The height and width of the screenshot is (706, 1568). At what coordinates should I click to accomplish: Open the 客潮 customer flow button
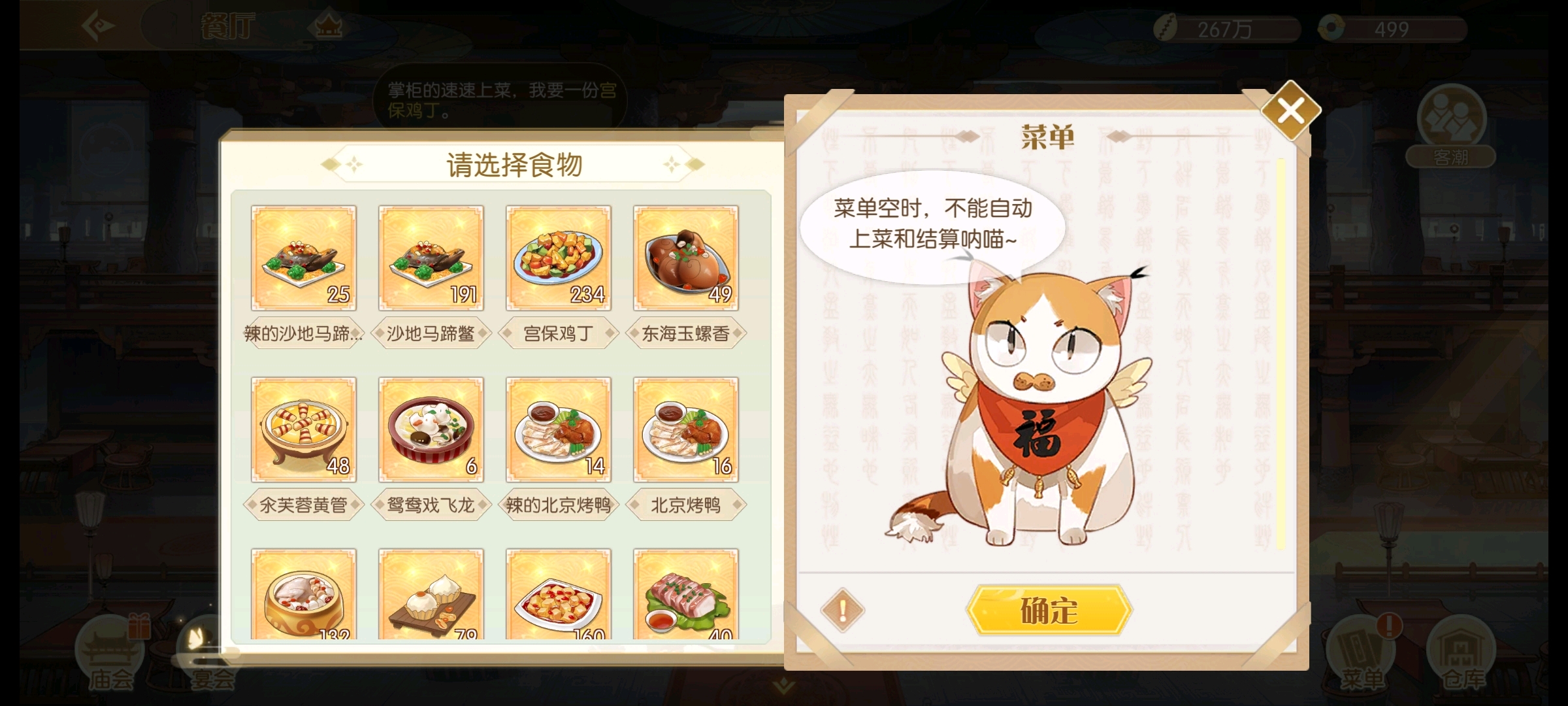click(x=1451, y=126)
